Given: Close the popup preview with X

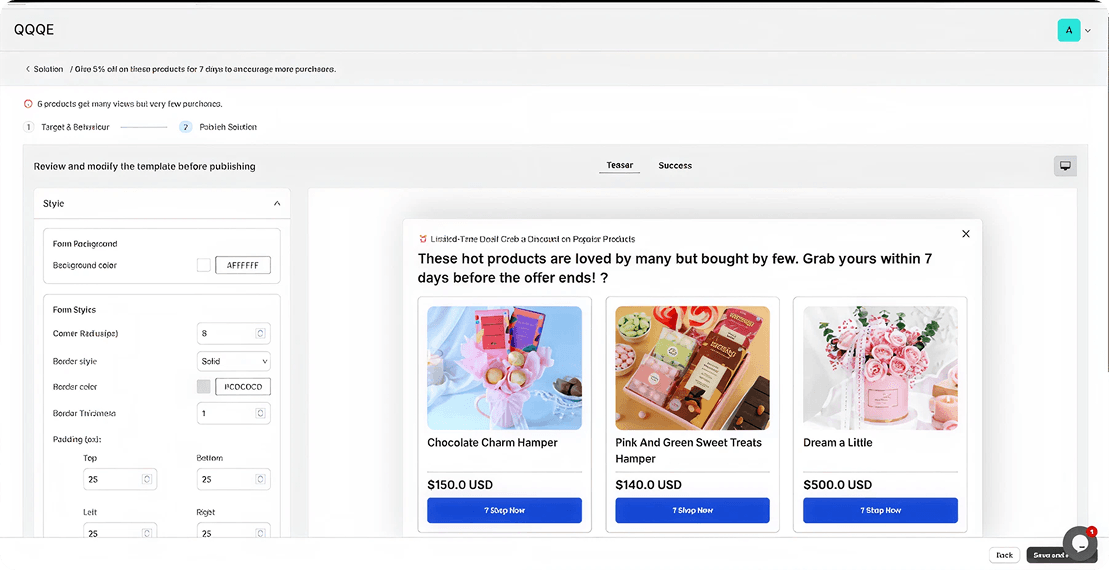Looking at the screenshot, I should point(965,234).
